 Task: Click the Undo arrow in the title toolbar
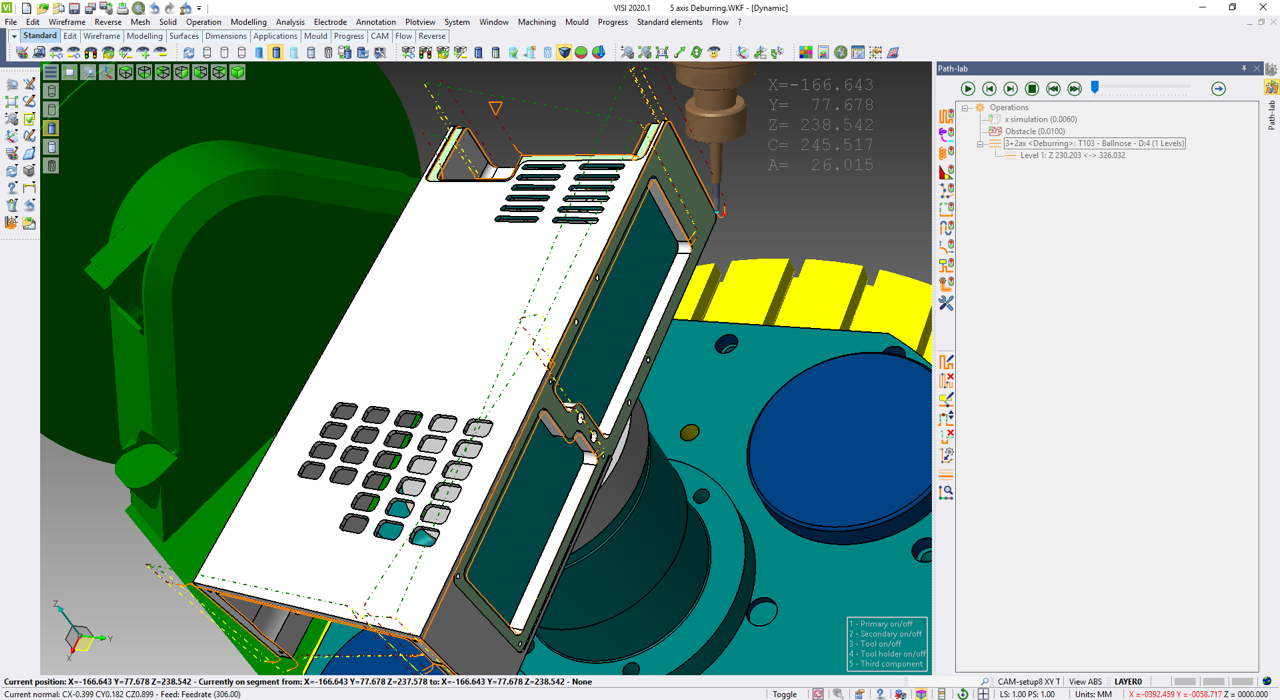(154, 8)
